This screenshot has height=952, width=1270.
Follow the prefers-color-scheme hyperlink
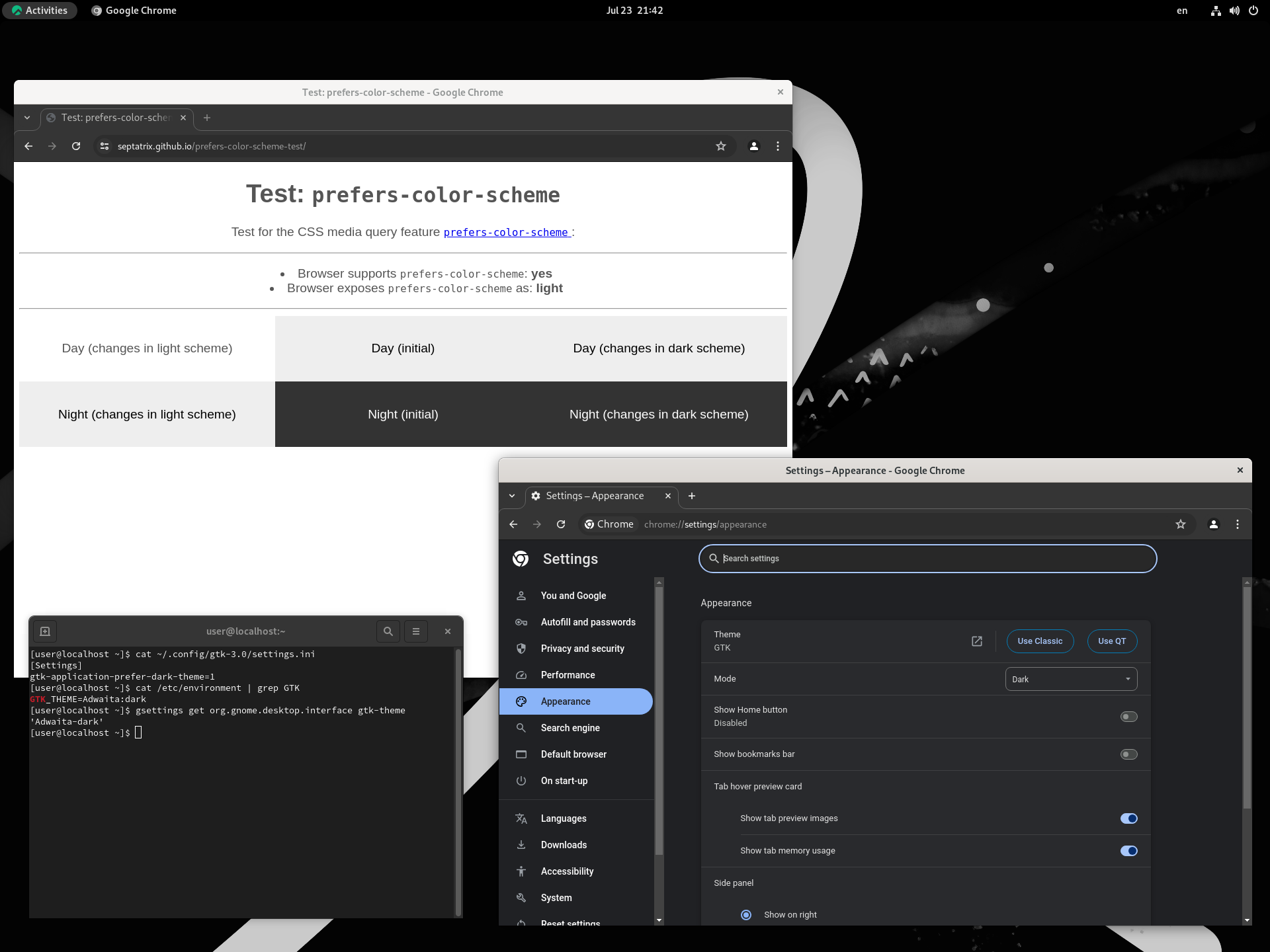pyautogui.click(x=506, y=233)
